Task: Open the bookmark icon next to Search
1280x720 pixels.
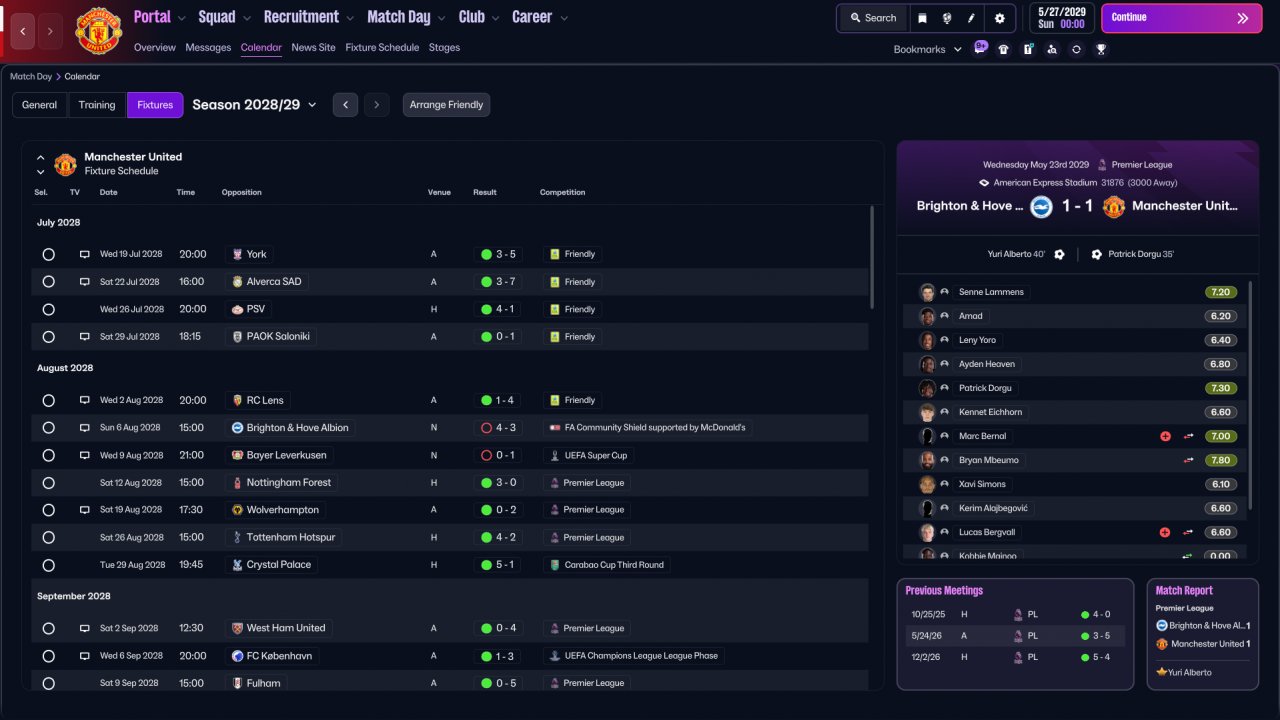Action: (922, 18)
